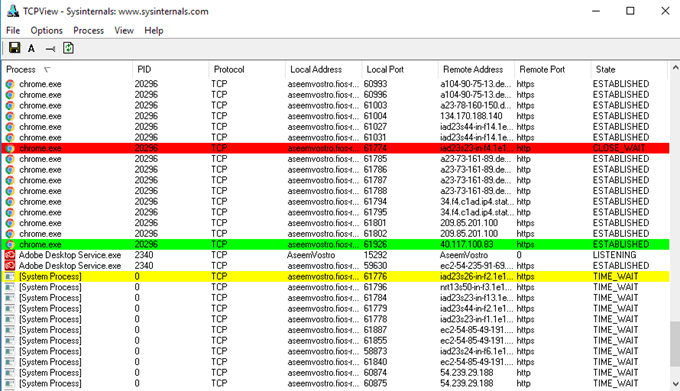
Task: Select local port 61003 cell
Action: tap(376, 105)
